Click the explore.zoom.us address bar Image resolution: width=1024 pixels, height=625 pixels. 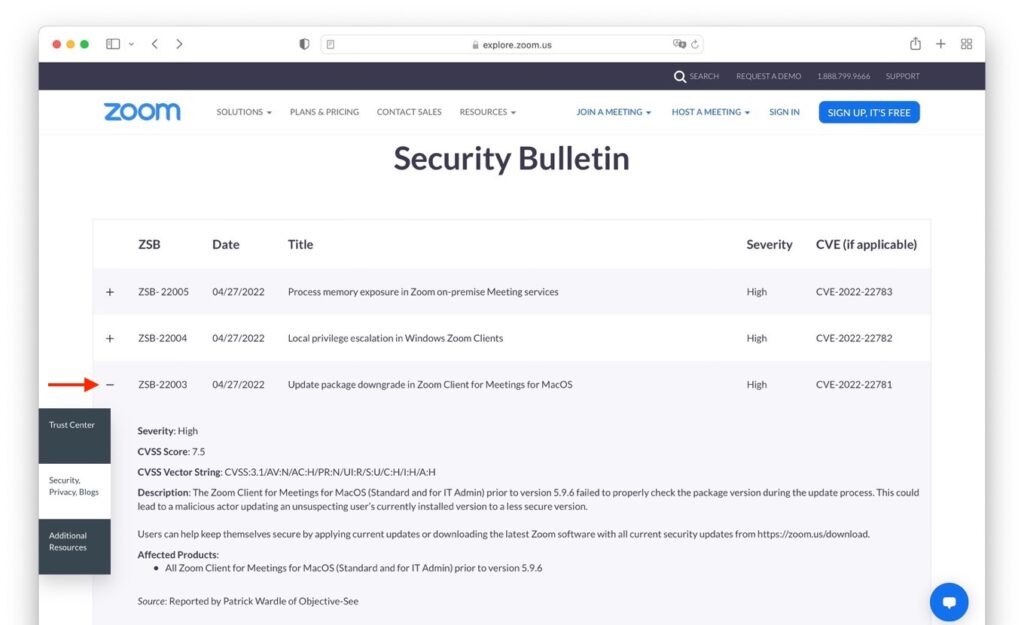click(511, 44)
